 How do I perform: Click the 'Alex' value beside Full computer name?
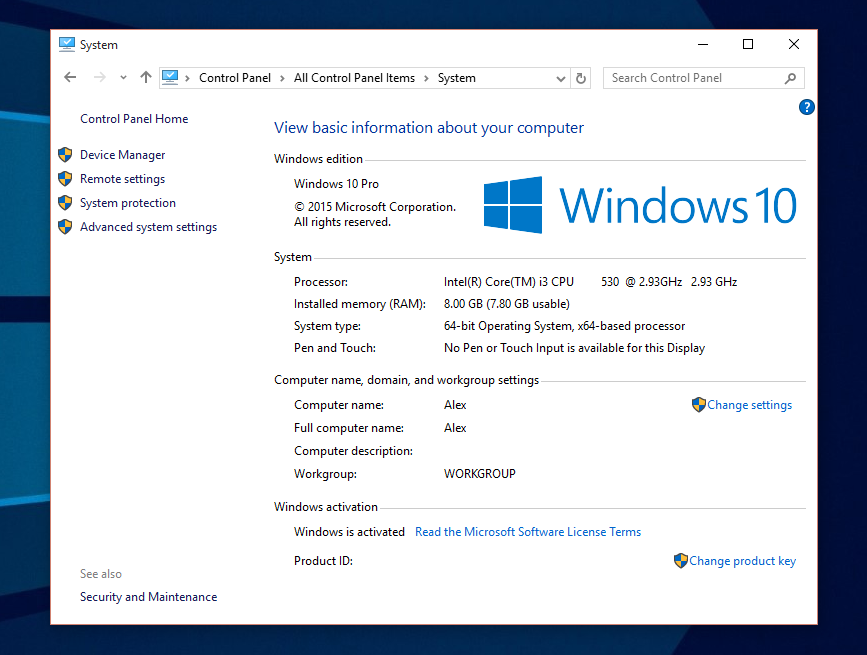coord(455,428)
